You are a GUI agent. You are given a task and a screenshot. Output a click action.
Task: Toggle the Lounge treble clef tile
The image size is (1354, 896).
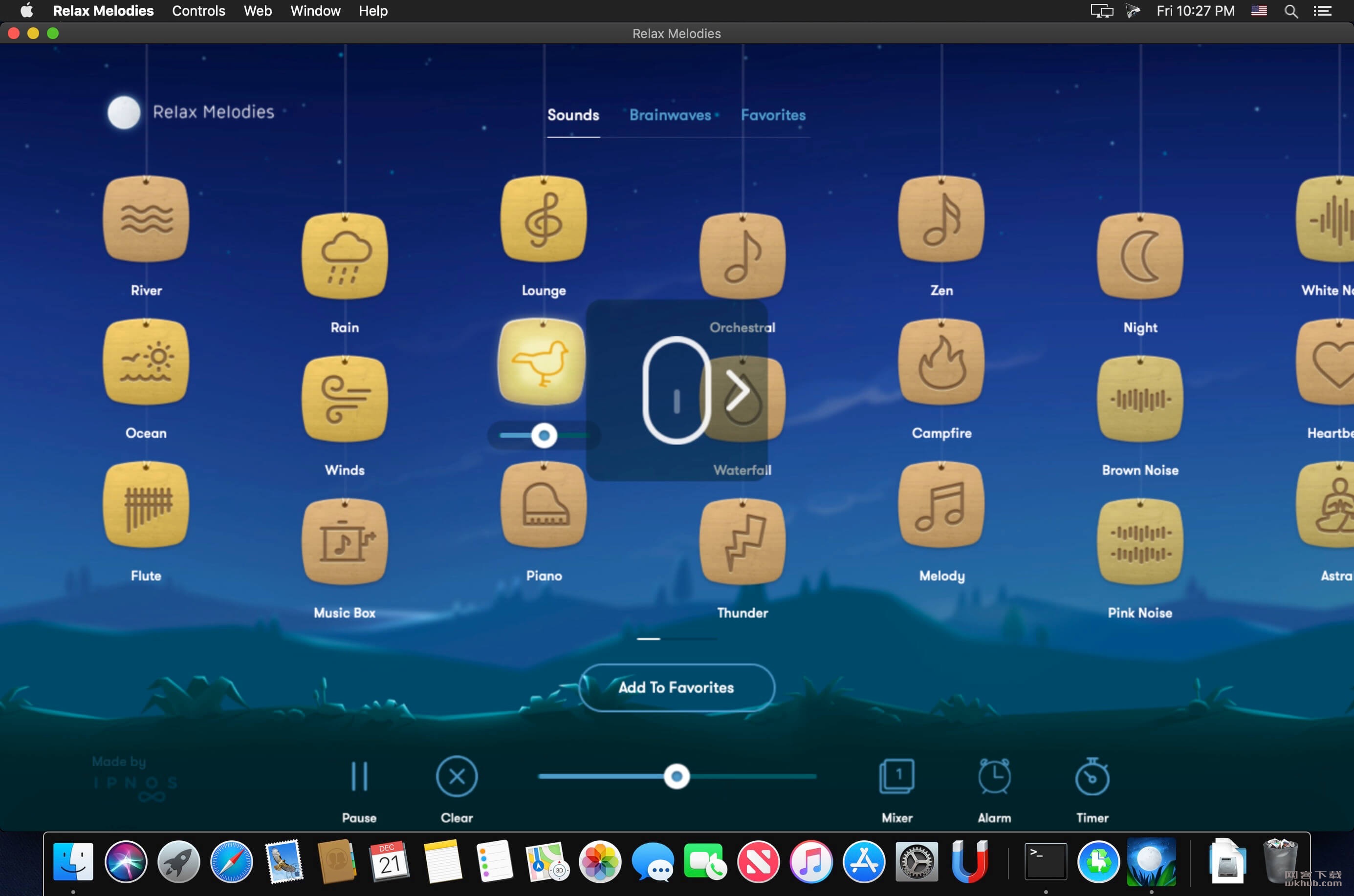pos(544,219)
